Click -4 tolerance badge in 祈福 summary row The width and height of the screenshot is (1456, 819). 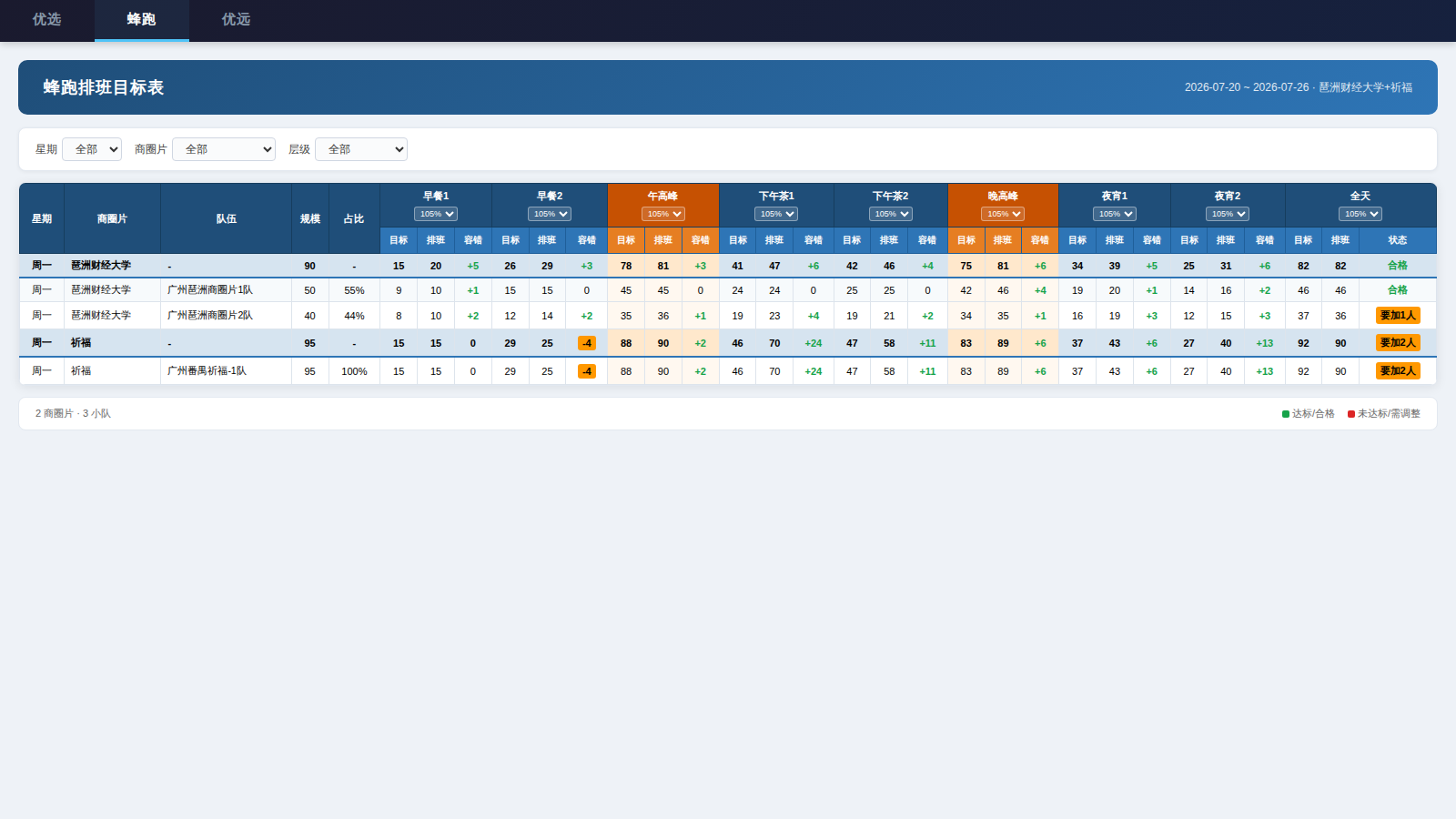[x=587, y=343]
